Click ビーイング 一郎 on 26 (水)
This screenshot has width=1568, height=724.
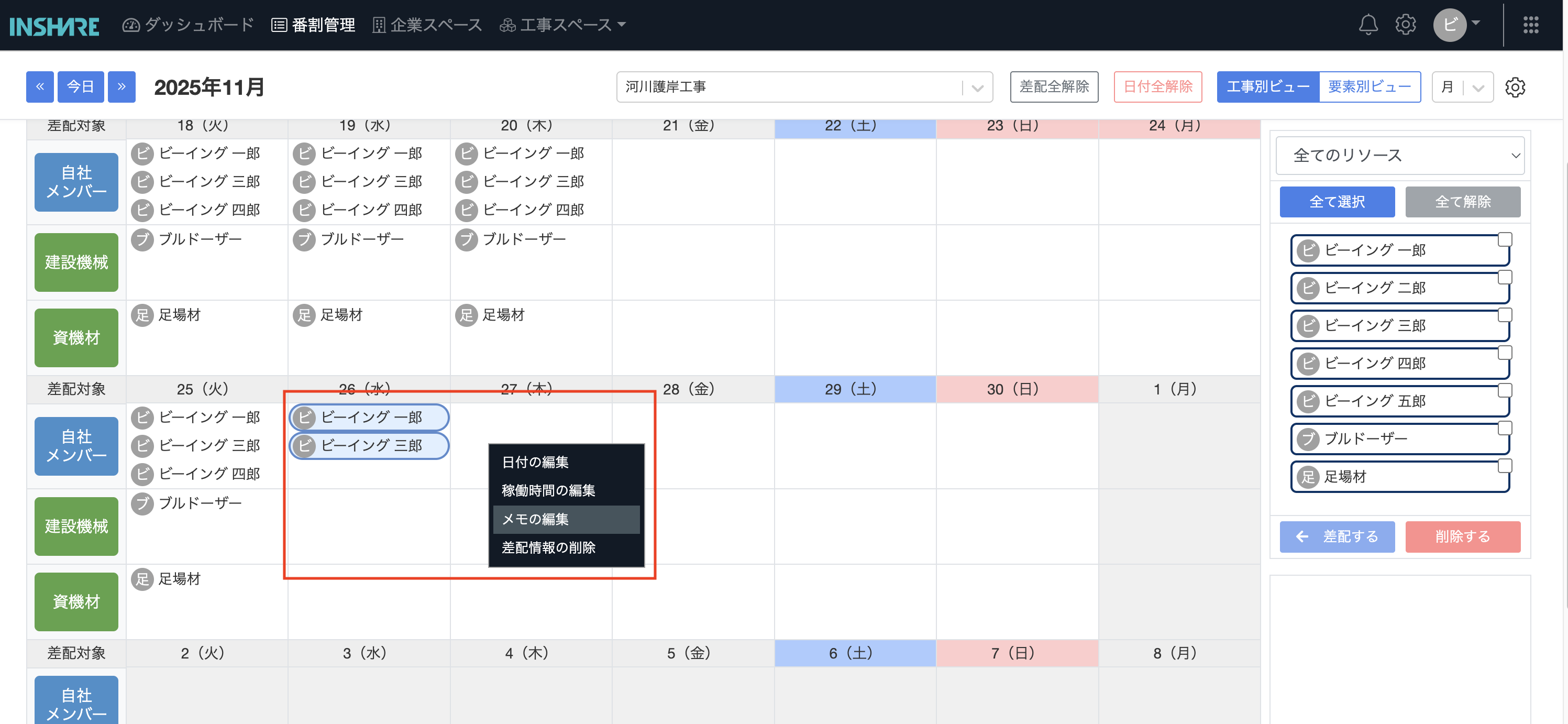tap(369, 417)
